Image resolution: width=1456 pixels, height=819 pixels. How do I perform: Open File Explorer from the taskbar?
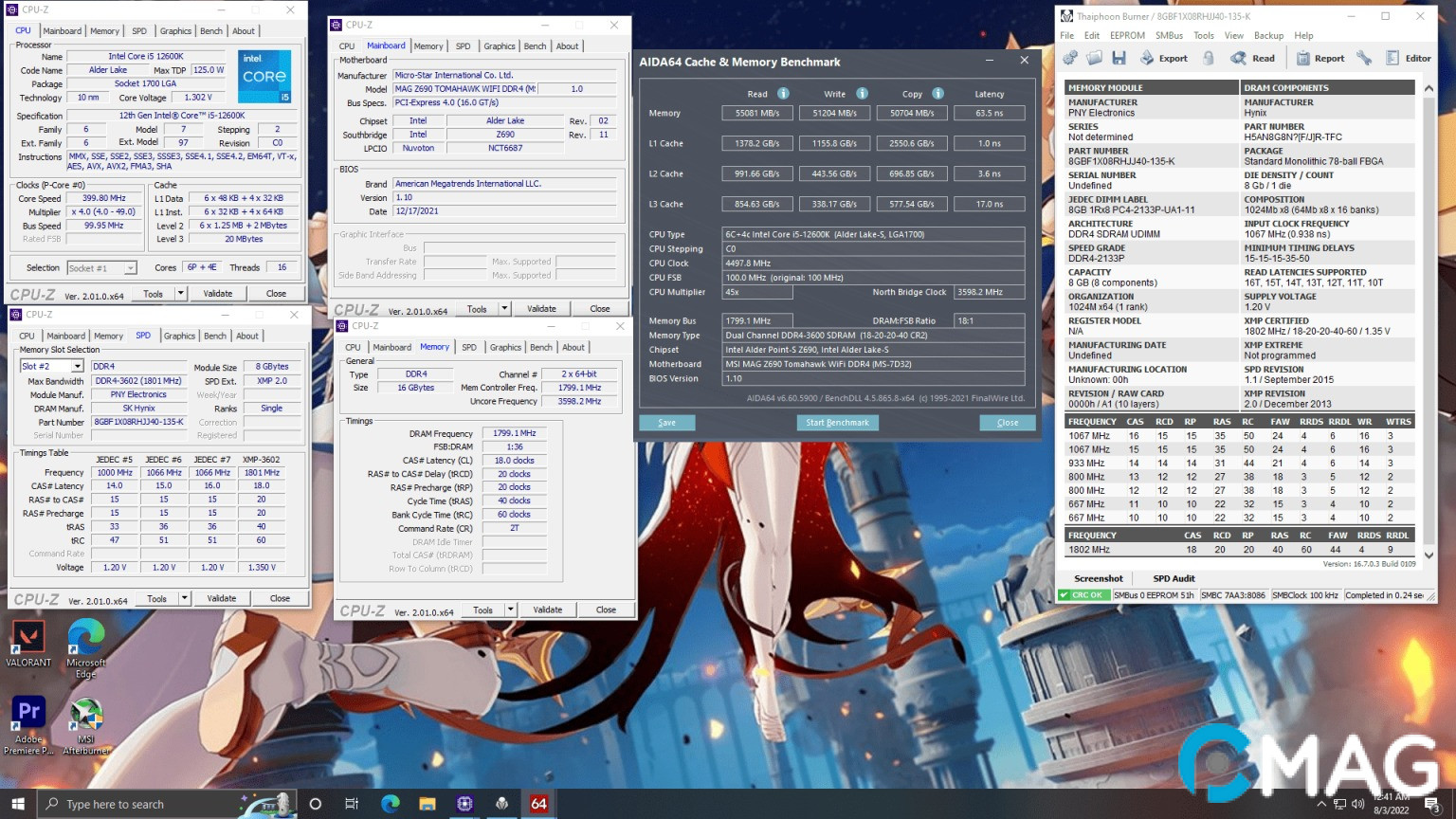pos(428,804)
